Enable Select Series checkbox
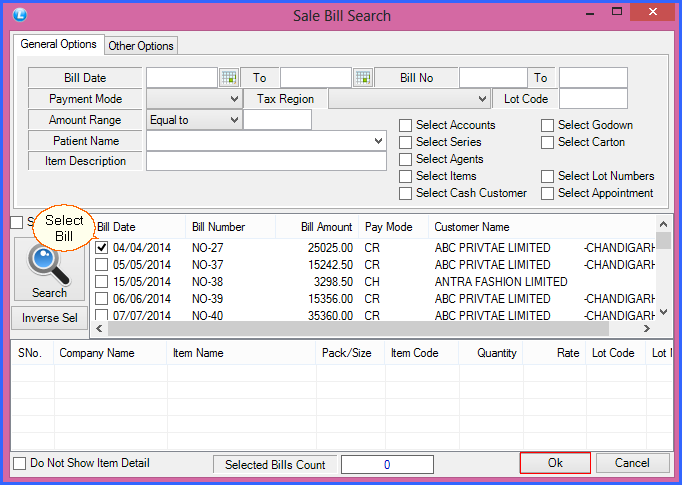 (x=405, y=142)
